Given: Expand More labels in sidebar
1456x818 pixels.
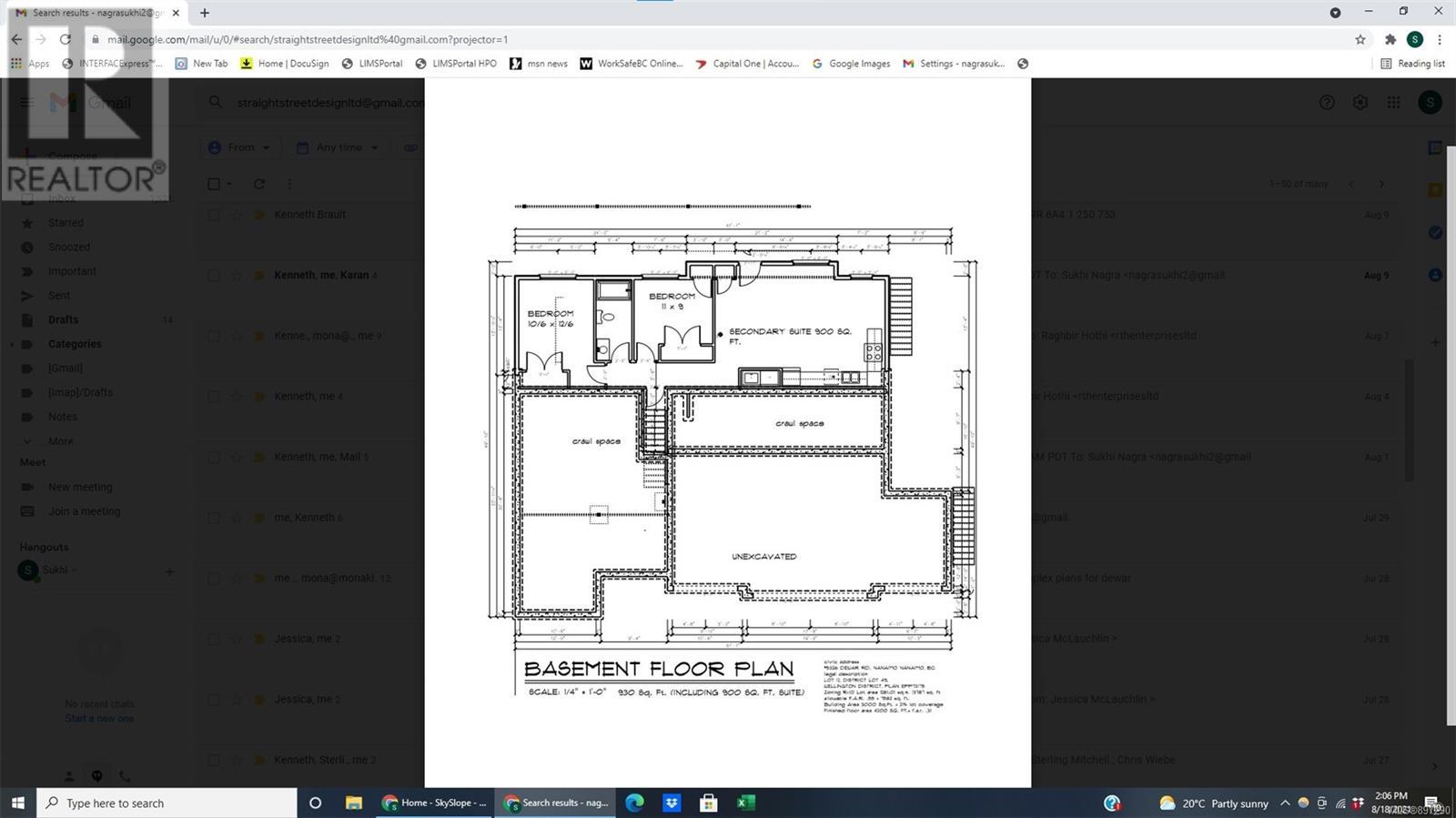Looking at the screenshot, I should (60, 441).
